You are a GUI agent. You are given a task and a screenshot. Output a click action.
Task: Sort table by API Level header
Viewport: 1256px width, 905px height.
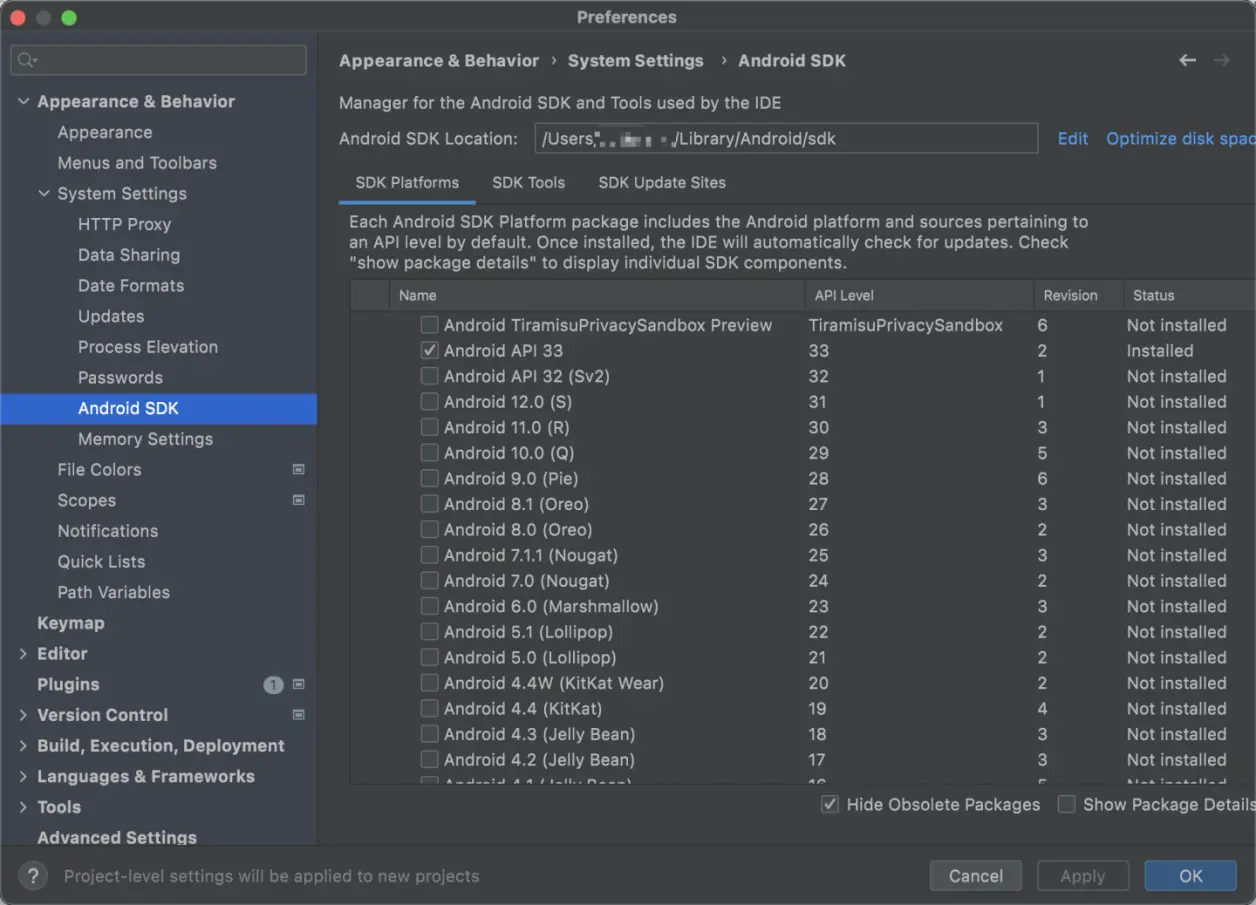coord(919,295)
